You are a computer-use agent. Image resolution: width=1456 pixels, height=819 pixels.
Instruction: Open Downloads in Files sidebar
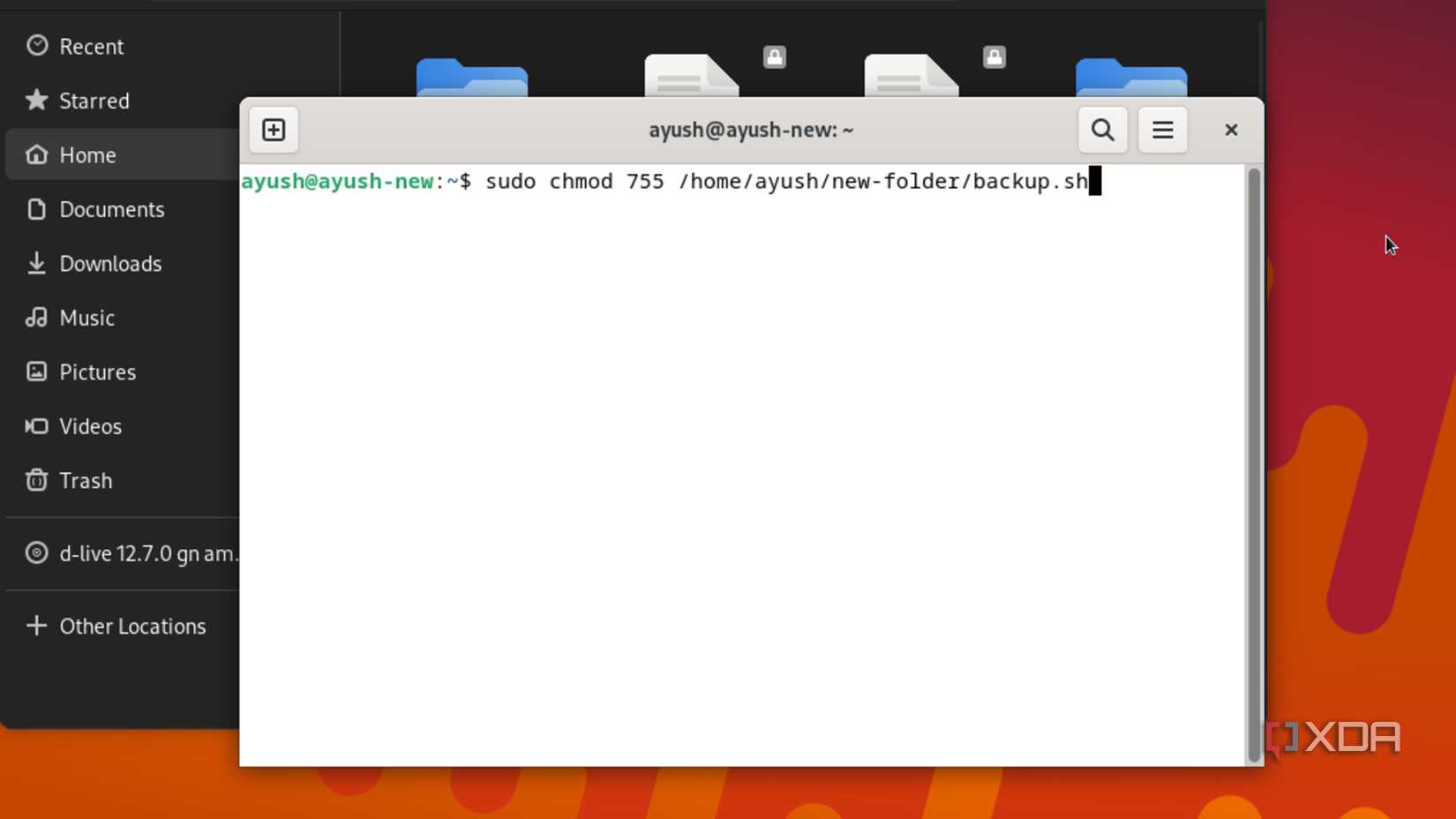(x=122, y=263)
